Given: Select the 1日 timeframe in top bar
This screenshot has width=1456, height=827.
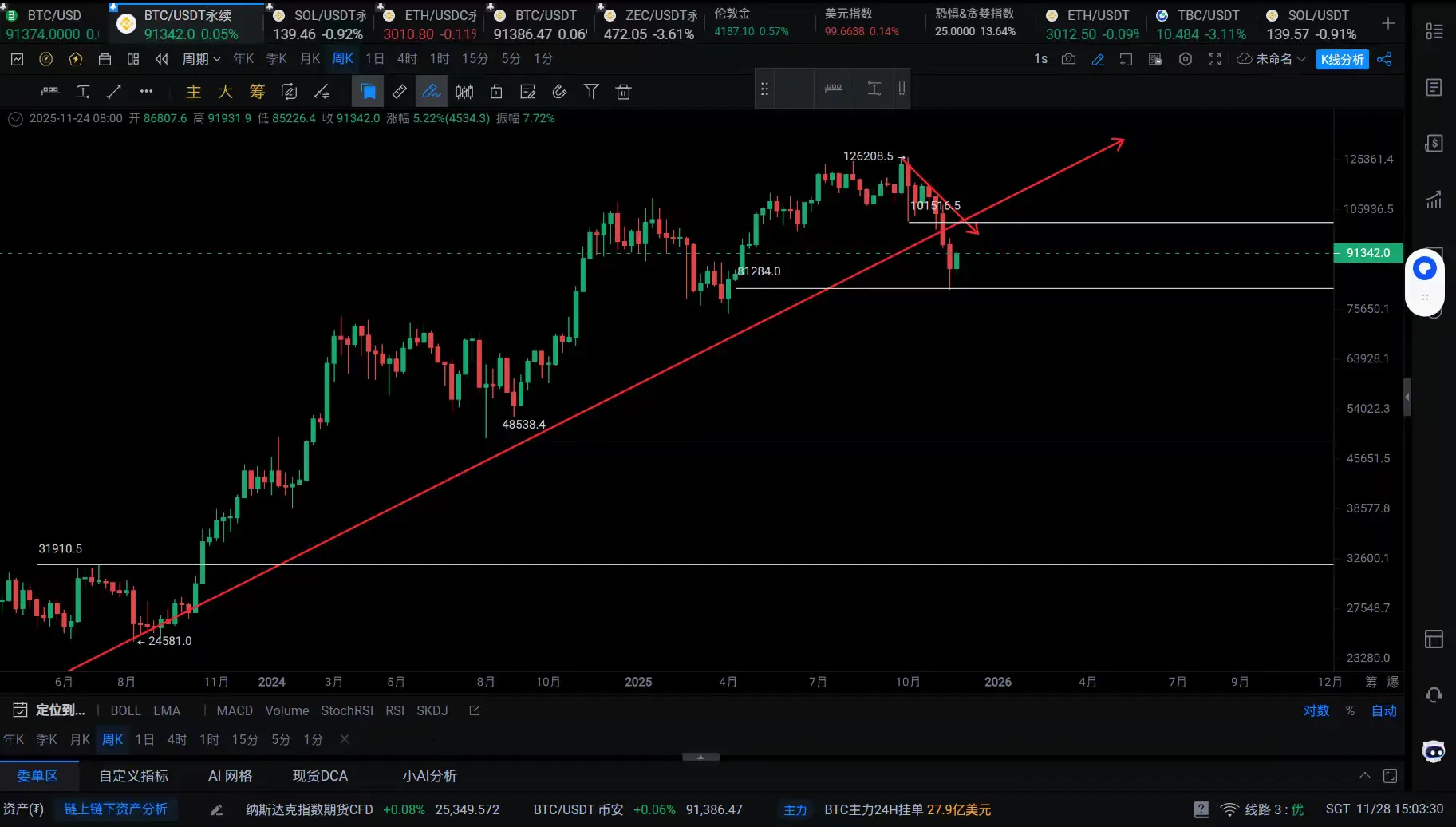Looking at the screenshot, I should [374, 59].
